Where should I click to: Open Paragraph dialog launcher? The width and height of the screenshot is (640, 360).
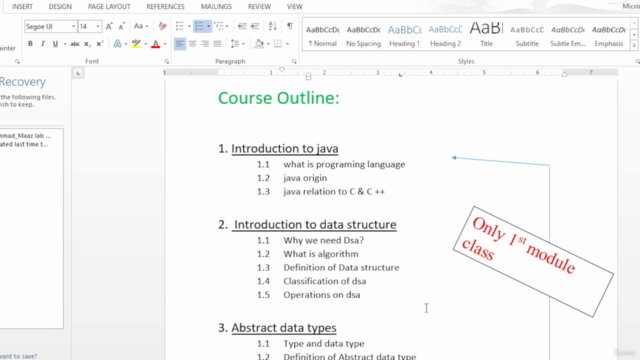[x=294, y=62]
